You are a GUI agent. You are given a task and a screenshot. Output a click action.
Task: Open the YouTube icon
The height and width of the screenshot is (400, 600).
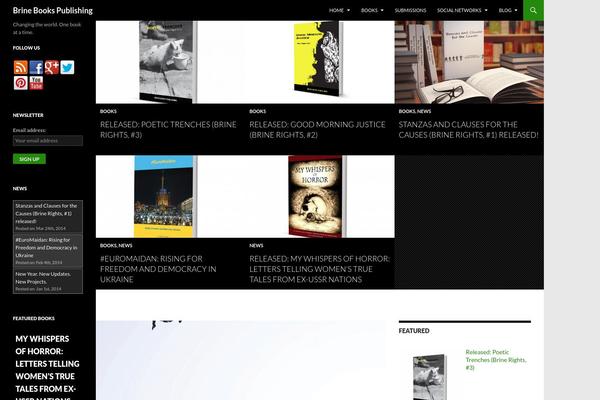36,83
